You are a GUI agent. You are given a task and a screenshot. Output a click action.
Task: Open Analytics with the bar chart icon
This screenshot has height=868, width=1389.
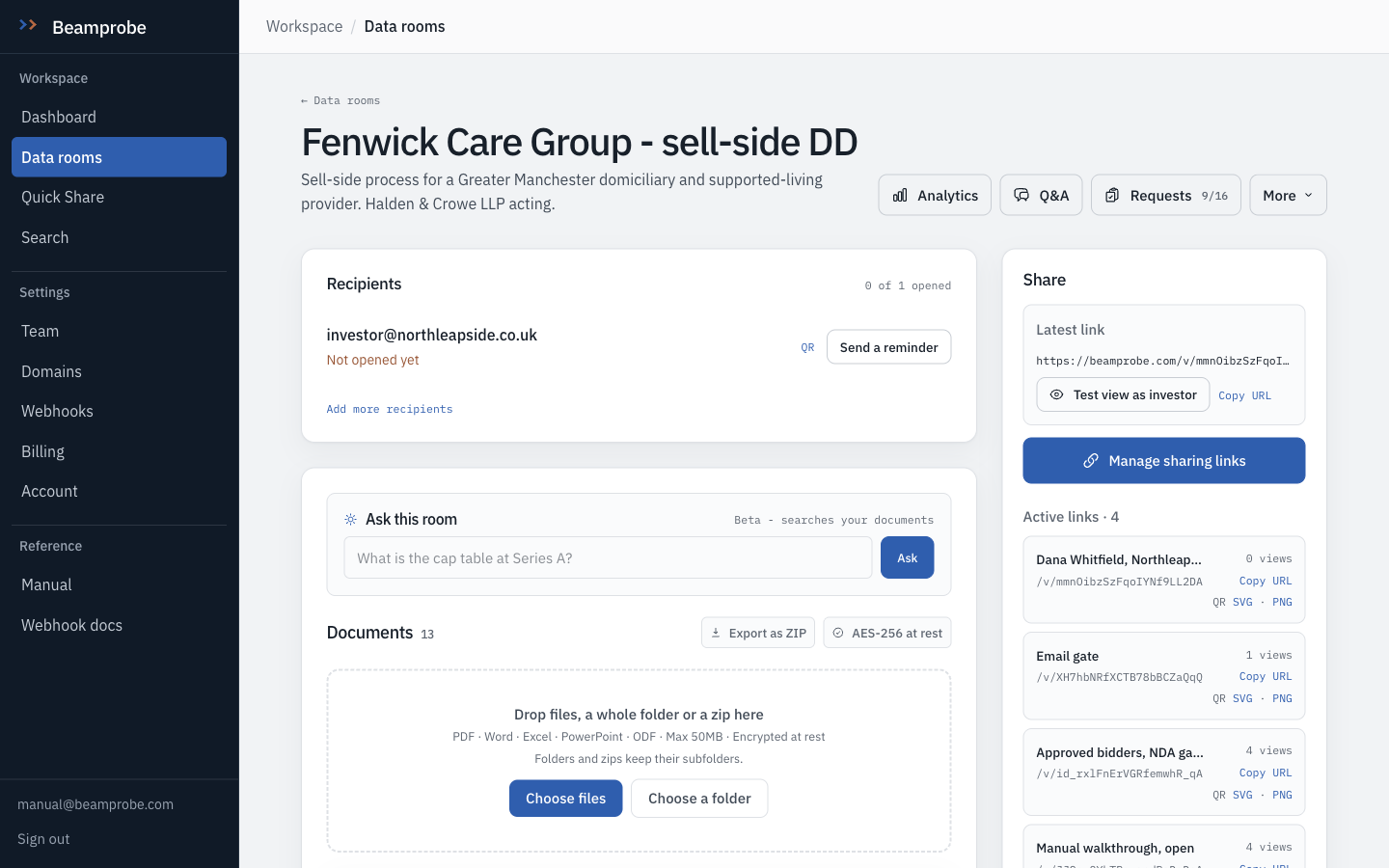(x=900, y=196)
